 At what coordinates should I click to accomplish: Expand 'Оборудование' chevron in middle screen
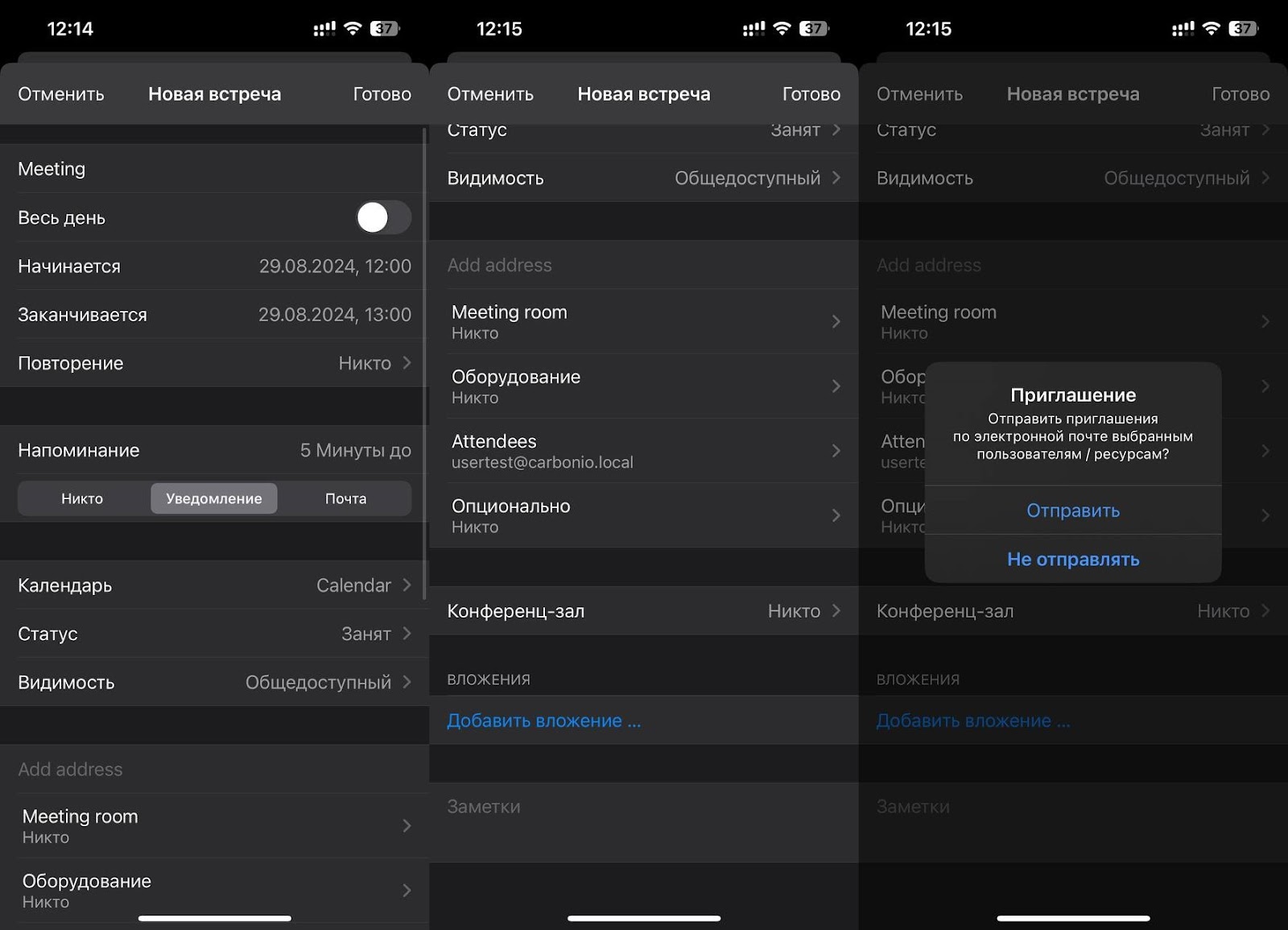(836, 386)
